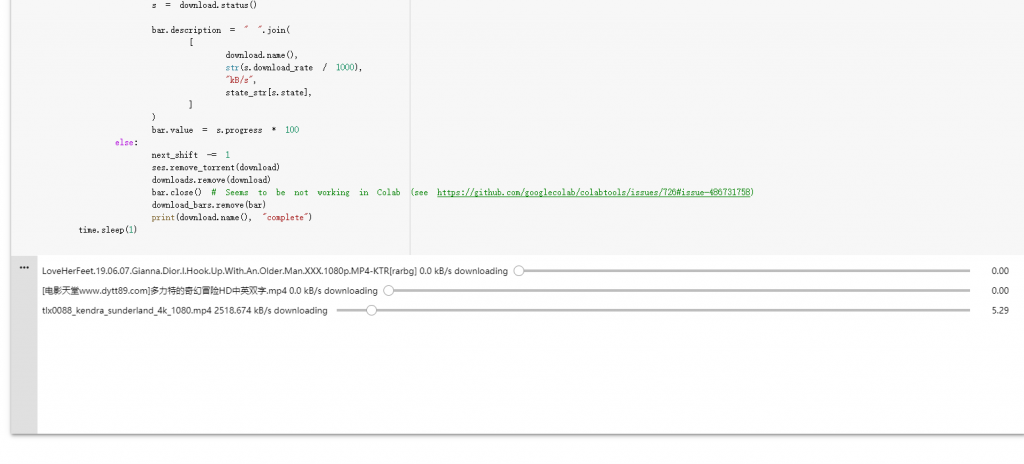Click the gray output sidebar strip below the dots

coord(24,353)
